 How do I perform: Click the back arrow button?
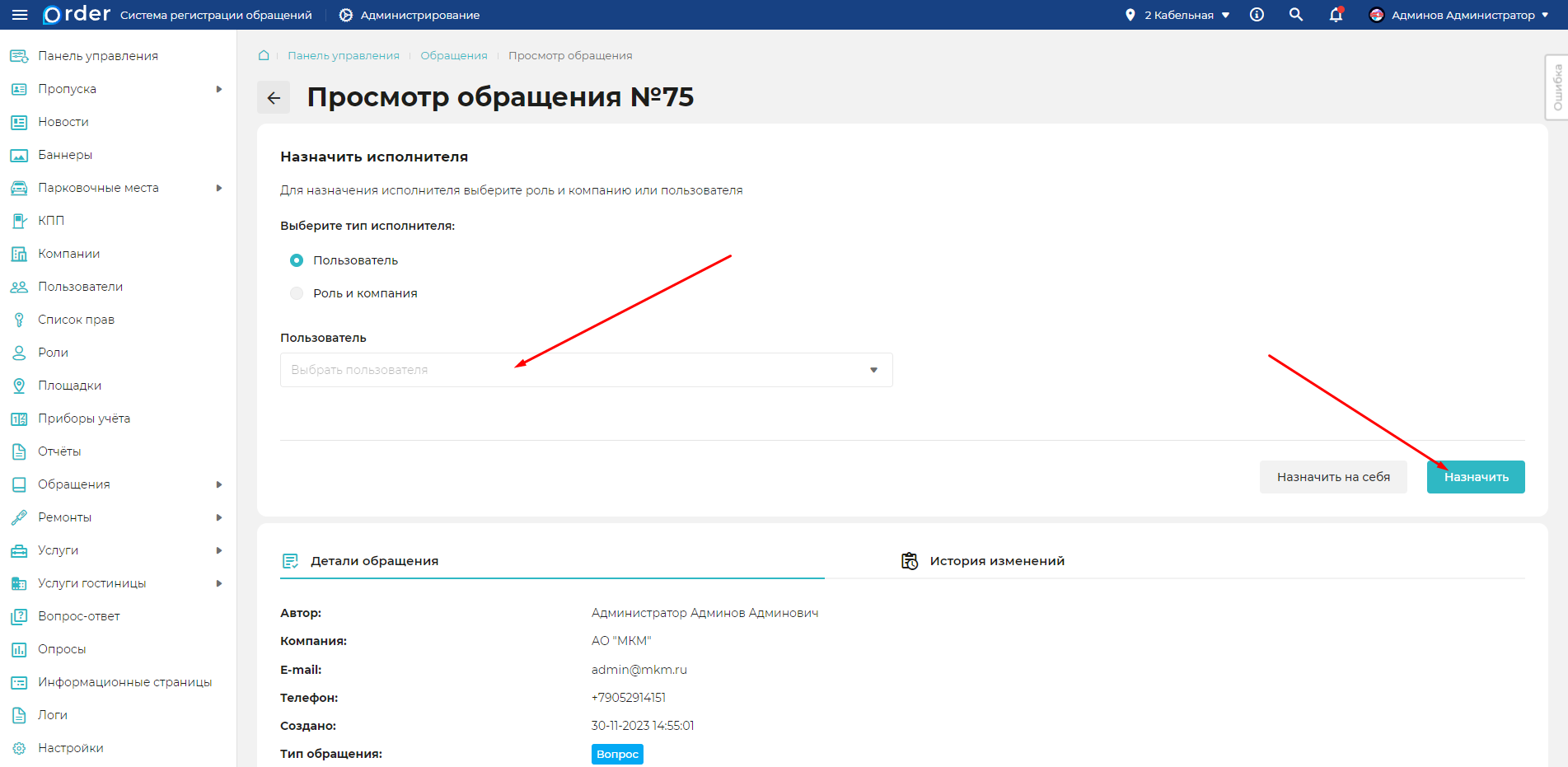[274, 97]
